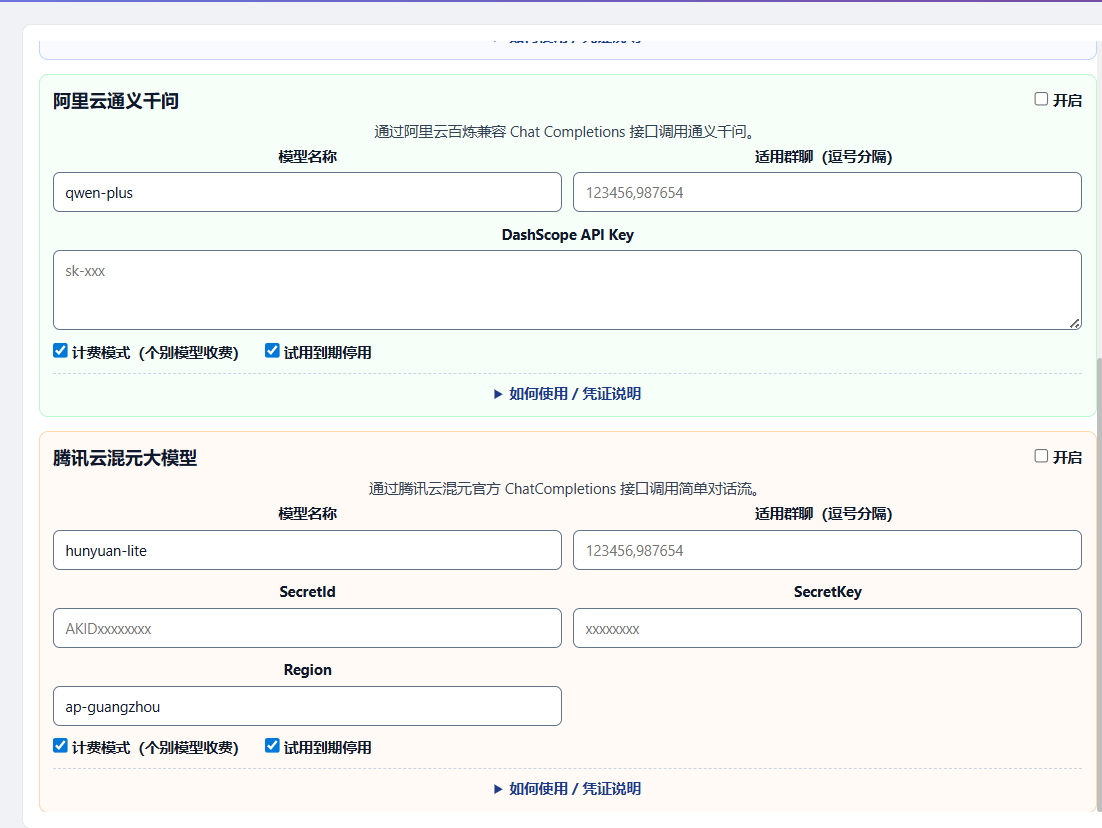Focus 适用群聊 field in 阿里云通义千问 section
This screenshot has height=828, width=1102.
pos(827,192)
